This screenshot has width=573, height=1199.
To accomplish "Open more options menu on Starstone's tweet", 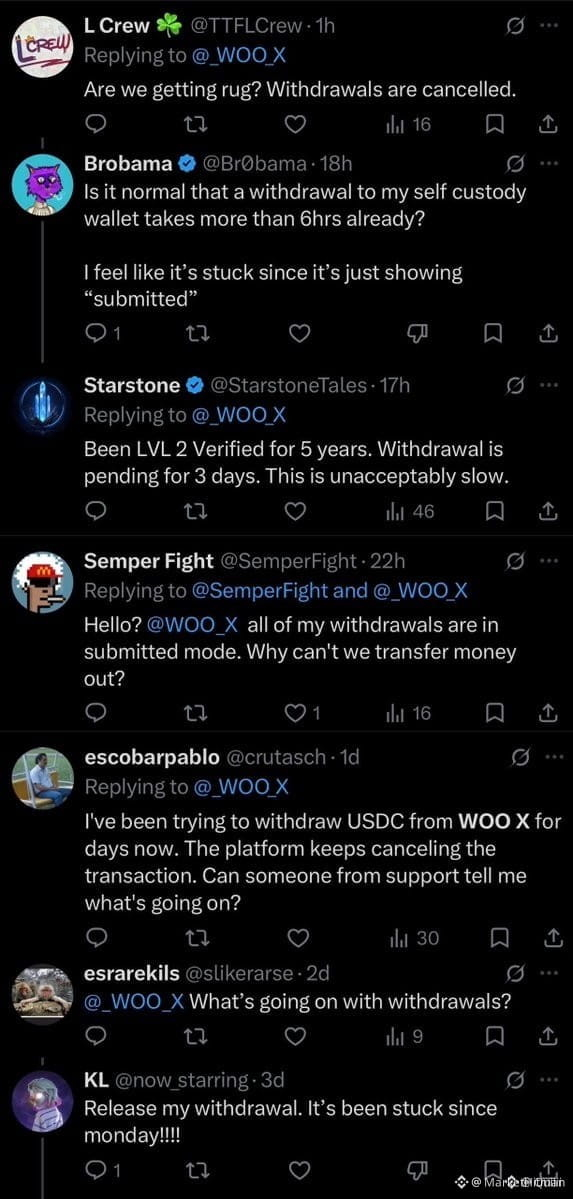I will click(x=549, y=385).
